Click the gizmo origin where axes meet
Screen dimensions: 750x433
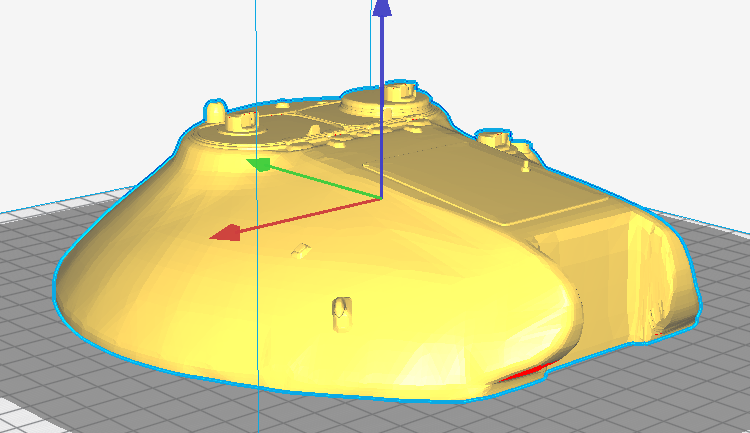(x=381, y=199)
